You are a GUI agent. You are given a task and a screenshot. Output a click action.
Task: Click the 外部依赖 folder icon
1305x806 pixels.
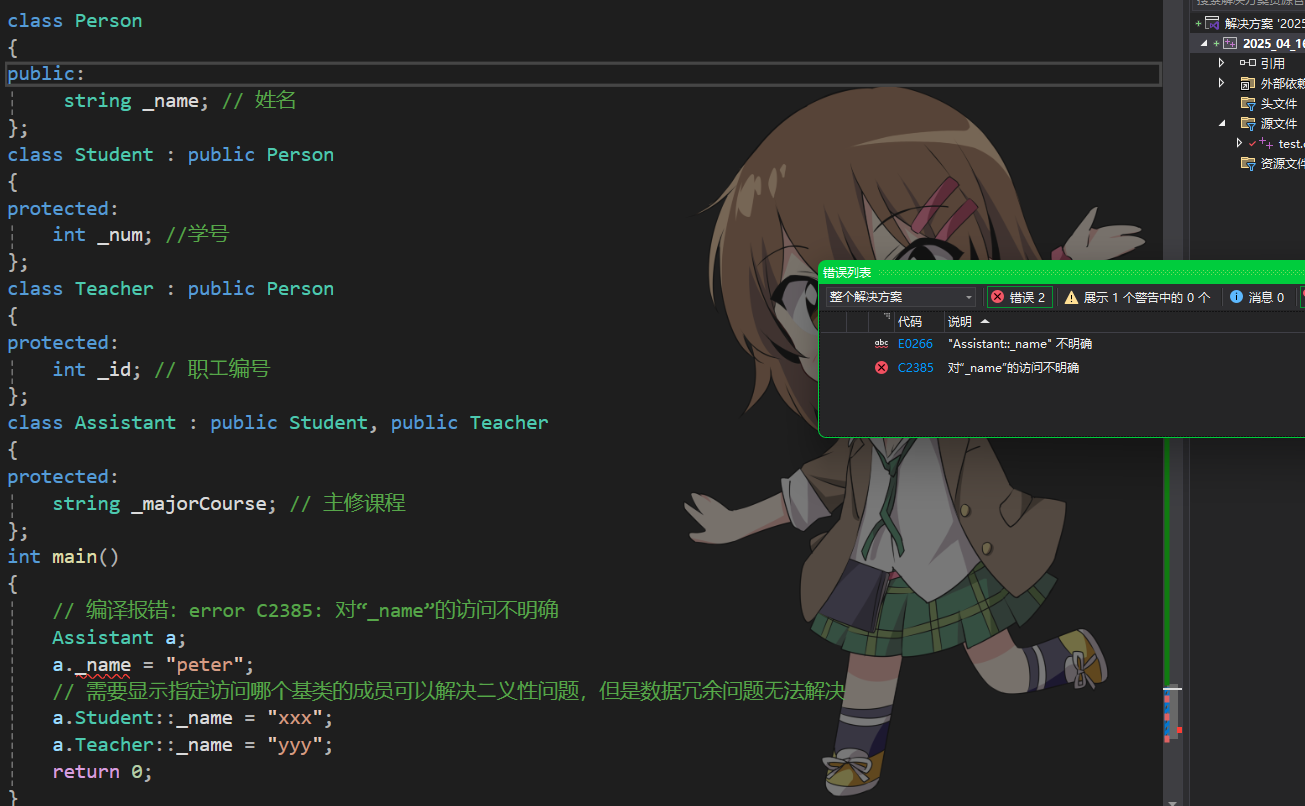(1247, 83)
